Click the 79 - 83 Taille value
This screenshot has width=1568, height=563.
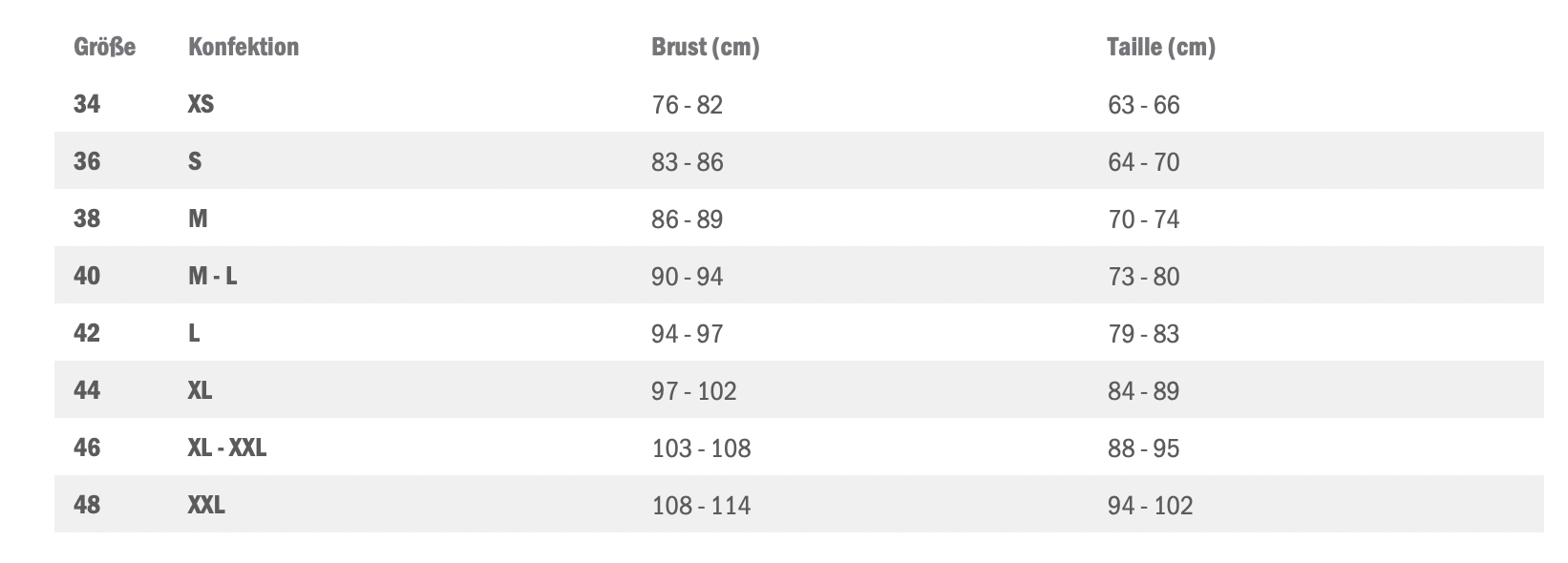pyautogui.click(x=1143, y=334)
